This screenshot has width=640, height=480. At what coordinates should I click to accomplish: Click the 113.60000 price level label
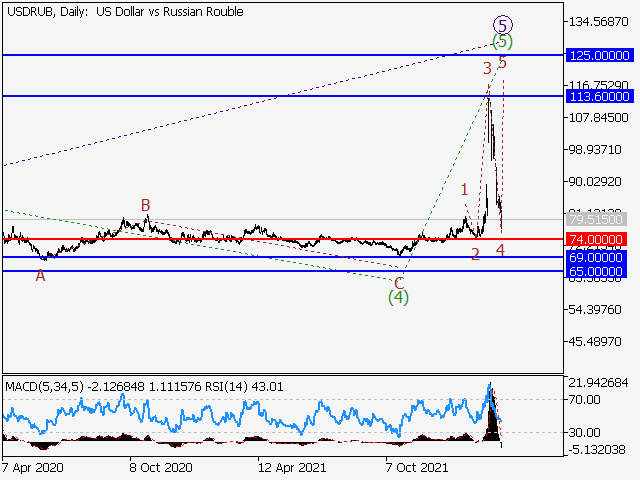click(x=599, y=97)
